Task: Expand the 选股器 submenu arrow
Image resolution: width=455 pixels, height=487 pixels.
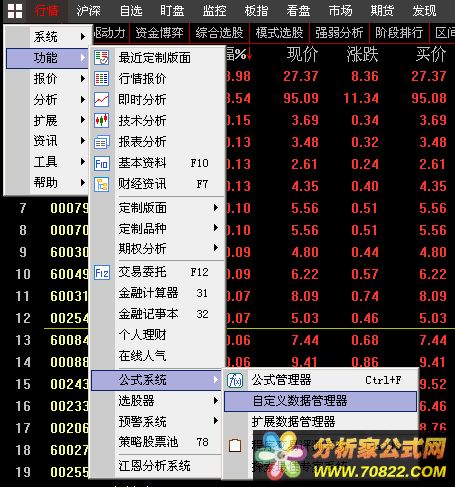Action: [216, 400]
